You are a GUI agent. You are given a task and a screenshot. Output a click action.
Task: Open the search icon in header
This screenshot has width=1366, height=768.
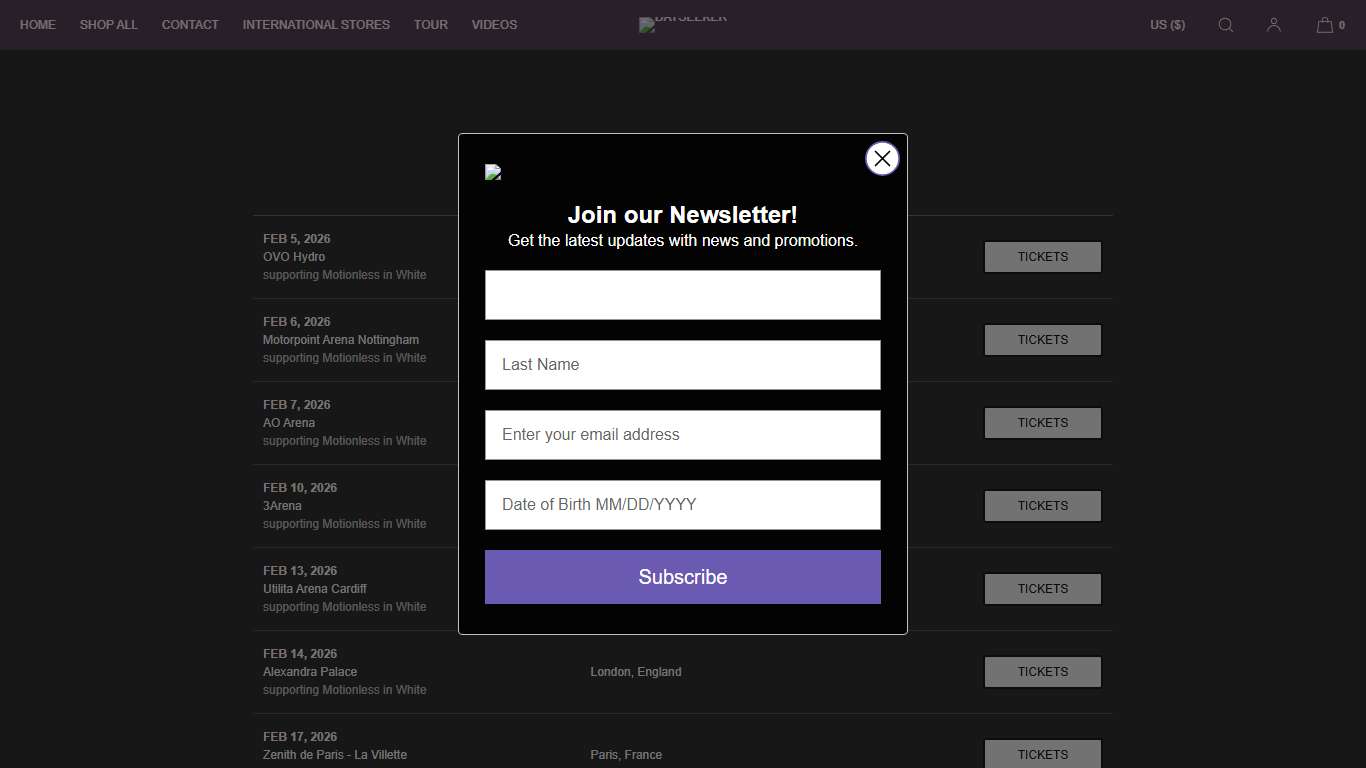(x=1225, y=25)
